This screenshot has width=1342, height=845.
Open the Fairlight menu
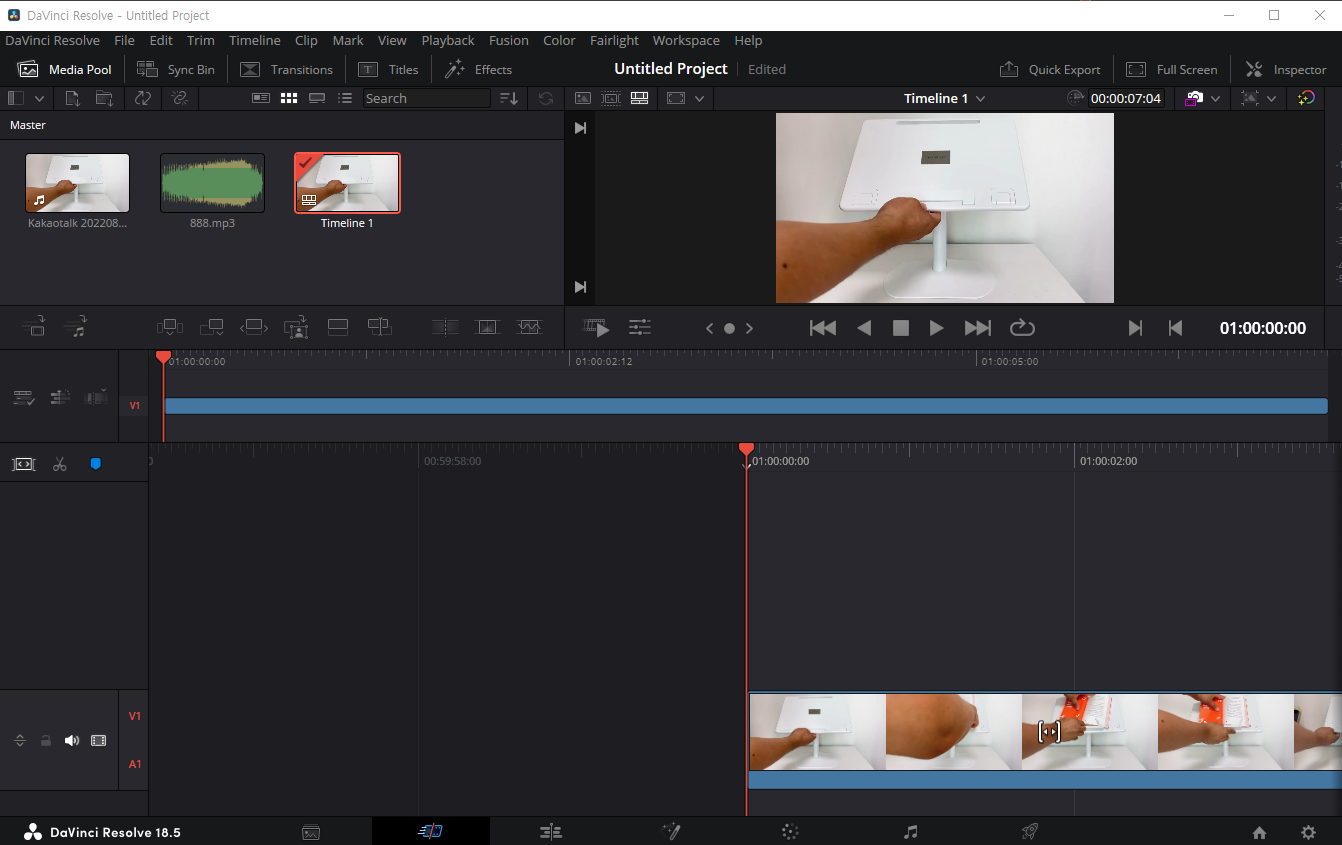(x=614, y=40)
